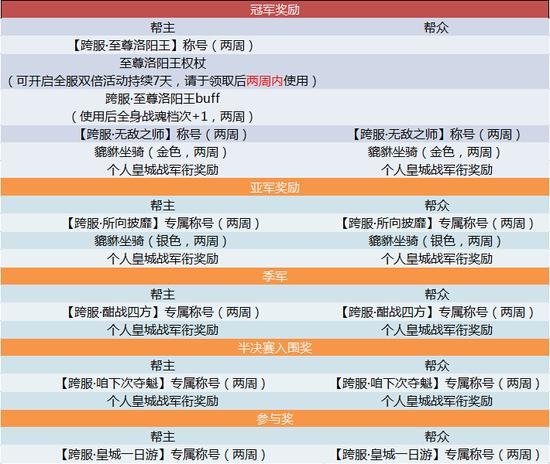Select 冠军 section 帮主 个人皇城战军衔奖励

pos(162,170)
